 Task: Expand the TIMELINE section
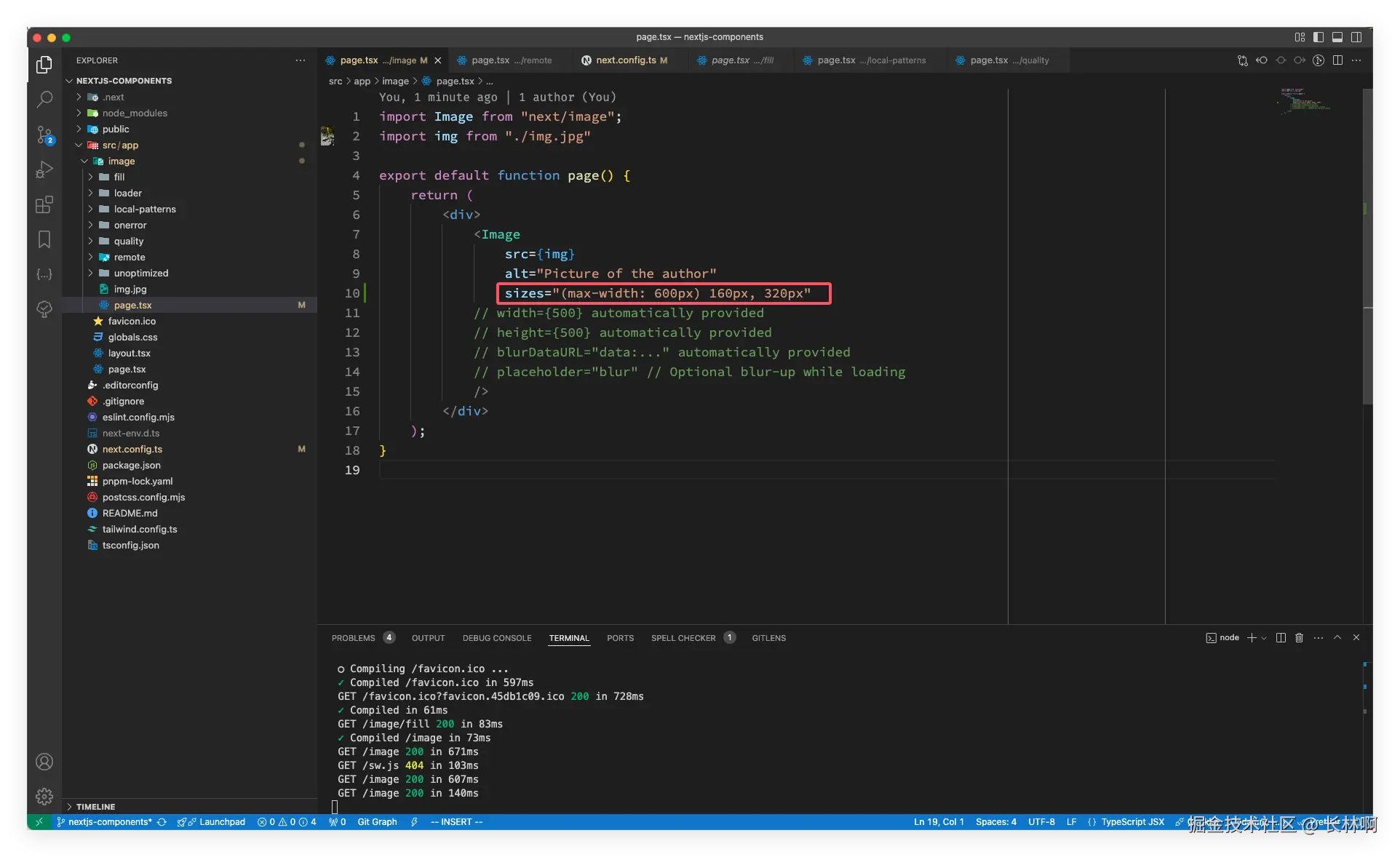pos(95,806)
